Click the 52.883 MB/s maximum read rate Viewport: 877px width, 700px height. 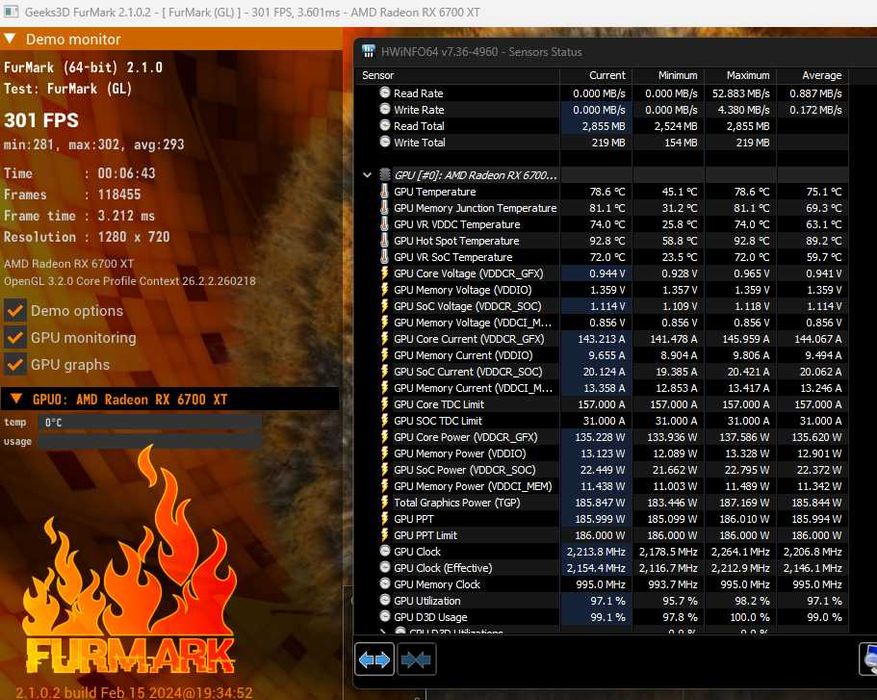741,93
